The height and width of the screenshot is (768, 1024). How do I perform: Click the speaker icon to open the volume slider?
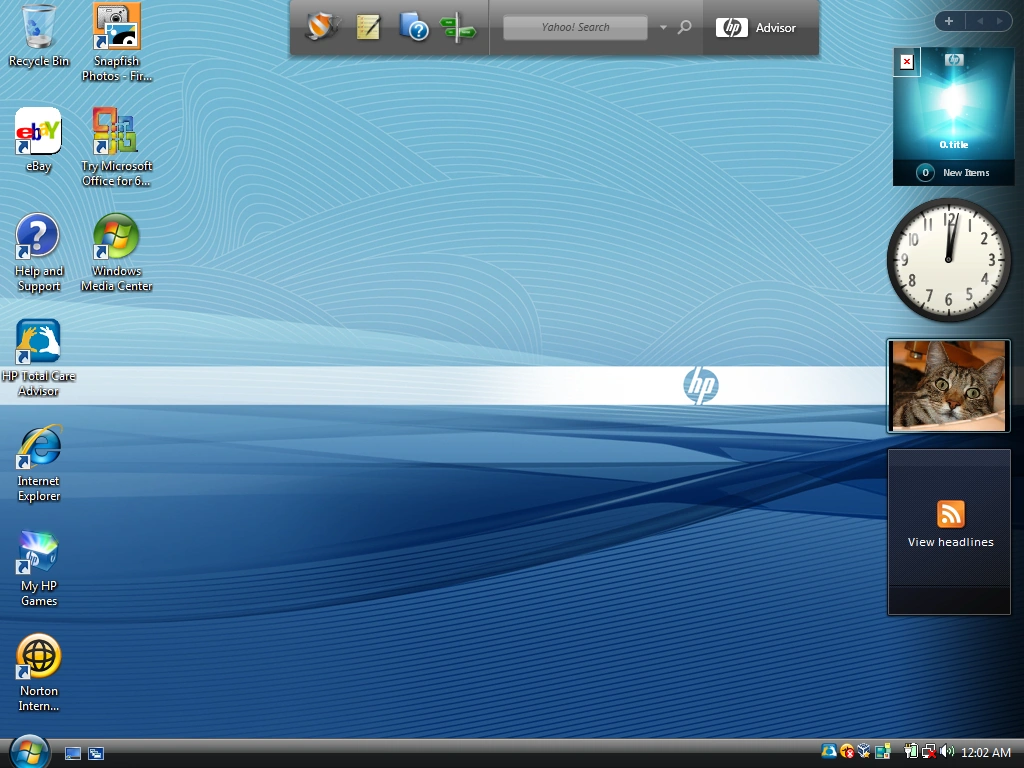click(x=947, y=751)
